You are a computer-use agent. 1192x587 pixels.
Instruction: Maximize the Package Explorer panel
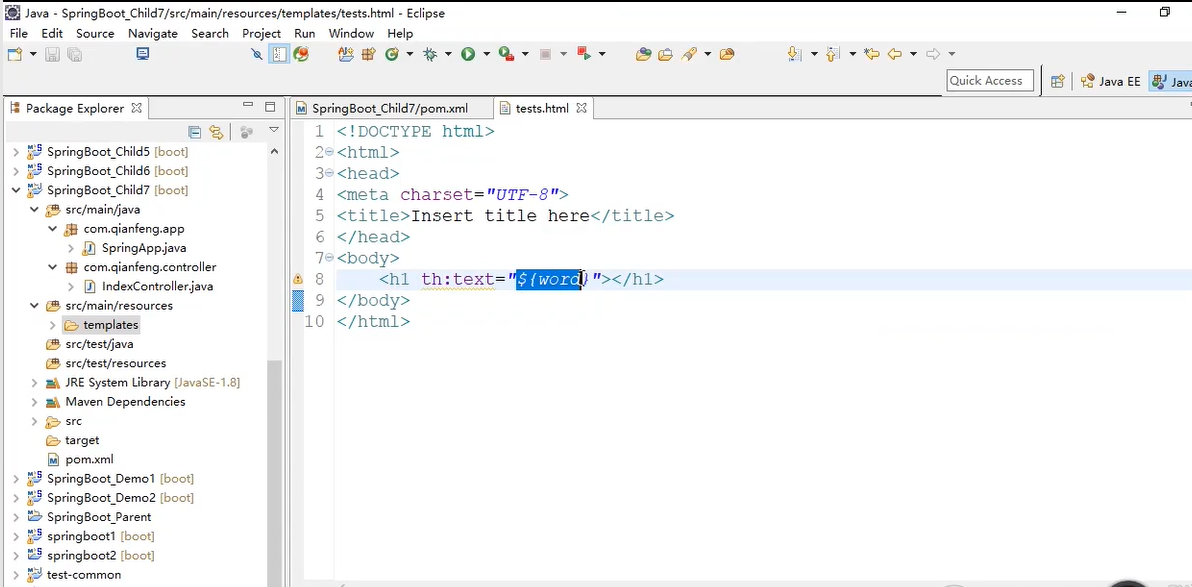(270, 106)
